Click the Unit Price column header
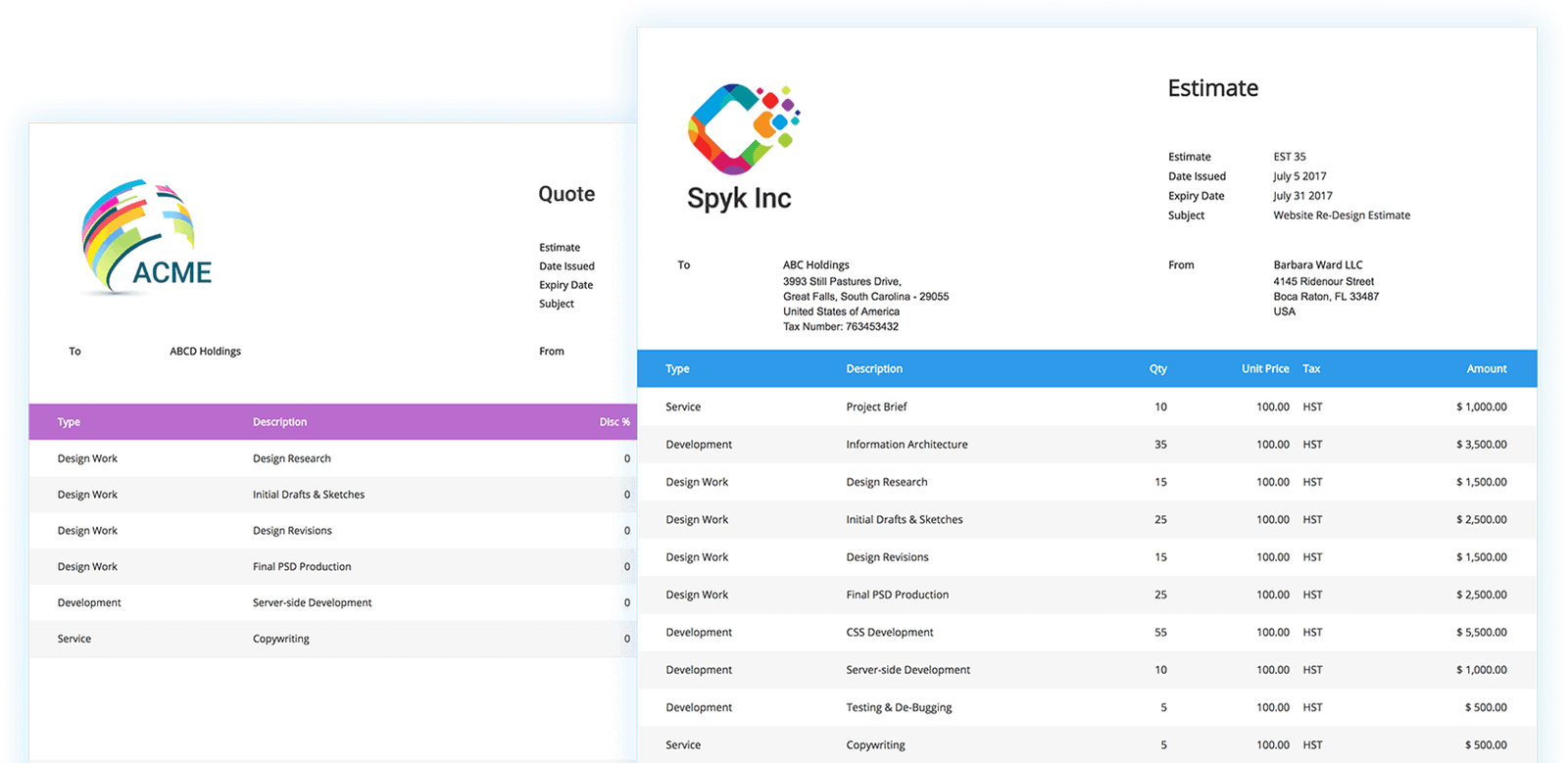Screen dimensions: 1568x763 tap(1264, 369)
